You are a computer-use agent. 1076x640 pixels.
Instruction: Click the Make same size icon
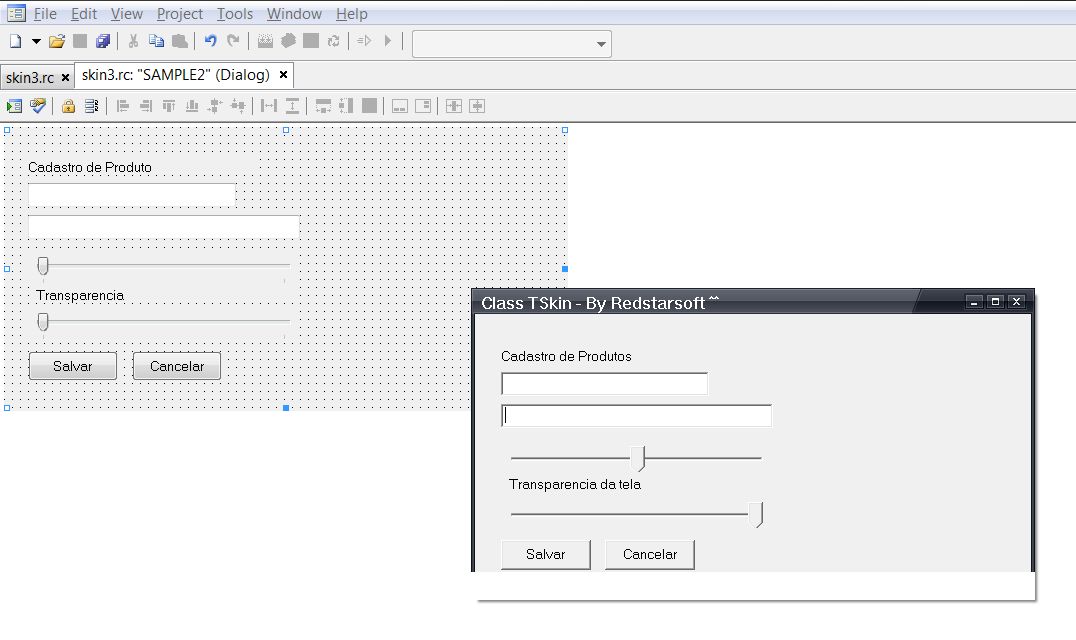(x=369, y=106)
